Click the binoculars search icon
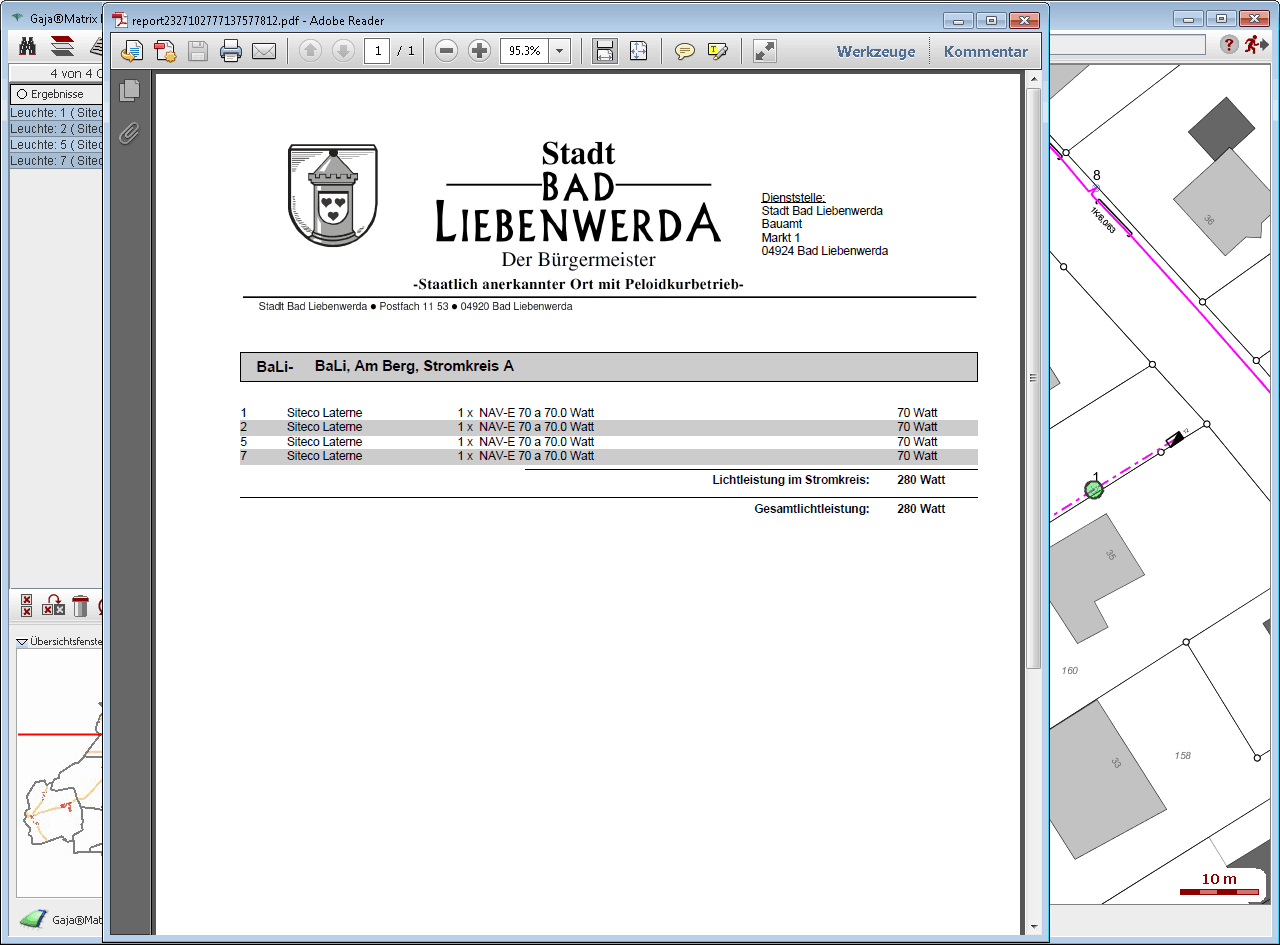Image resolution: width=1280 pixels, height=945 pixels. point(28,45)
